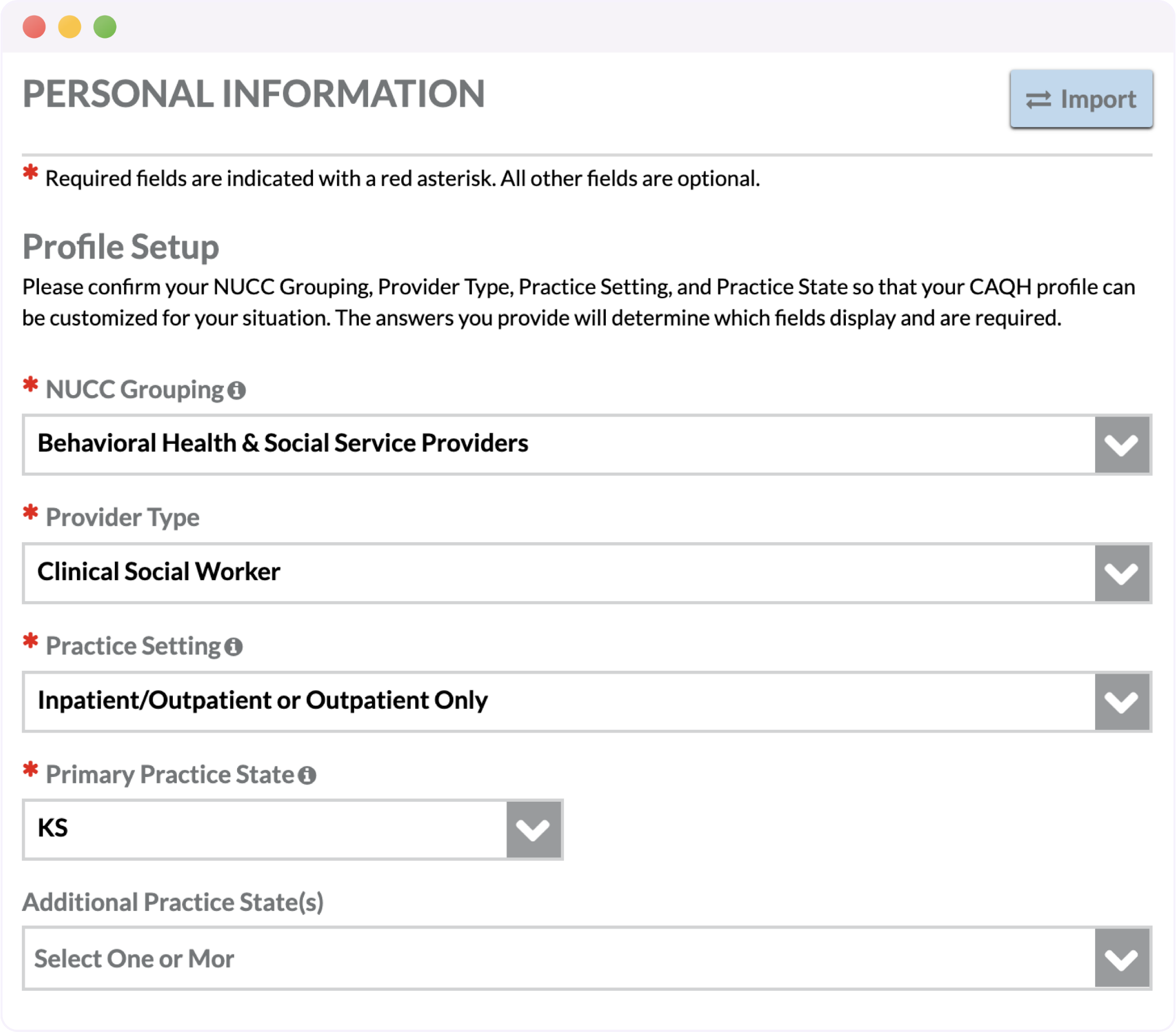Toggle the NUCC Grouping selection

(1123, 441)
